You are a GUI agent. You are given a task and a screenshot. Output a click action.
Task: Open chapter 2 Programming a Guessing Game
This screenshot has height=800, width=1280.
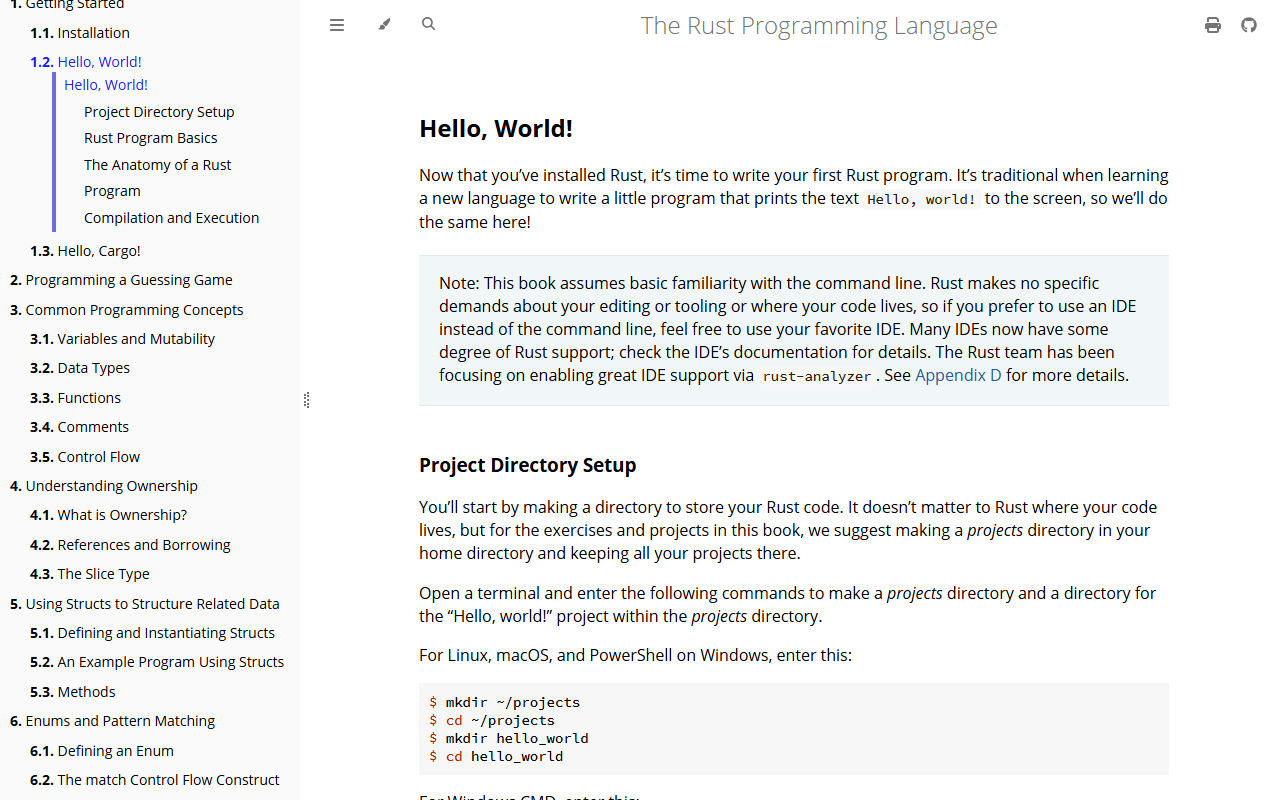pos(121,280)
